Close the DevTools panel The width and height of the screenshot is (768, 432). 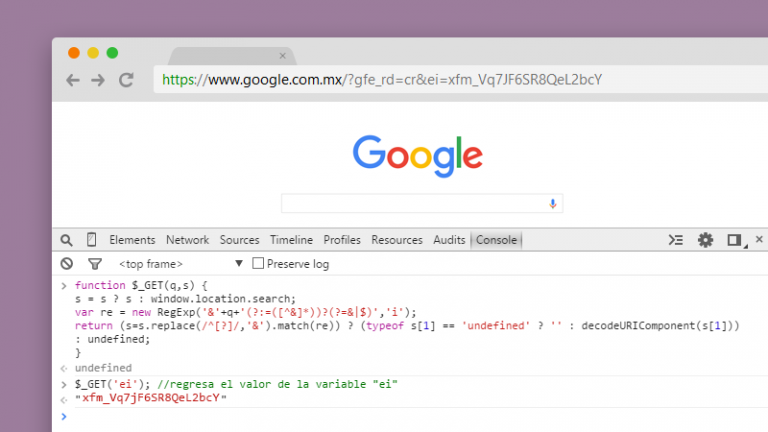tap(759, 239)
